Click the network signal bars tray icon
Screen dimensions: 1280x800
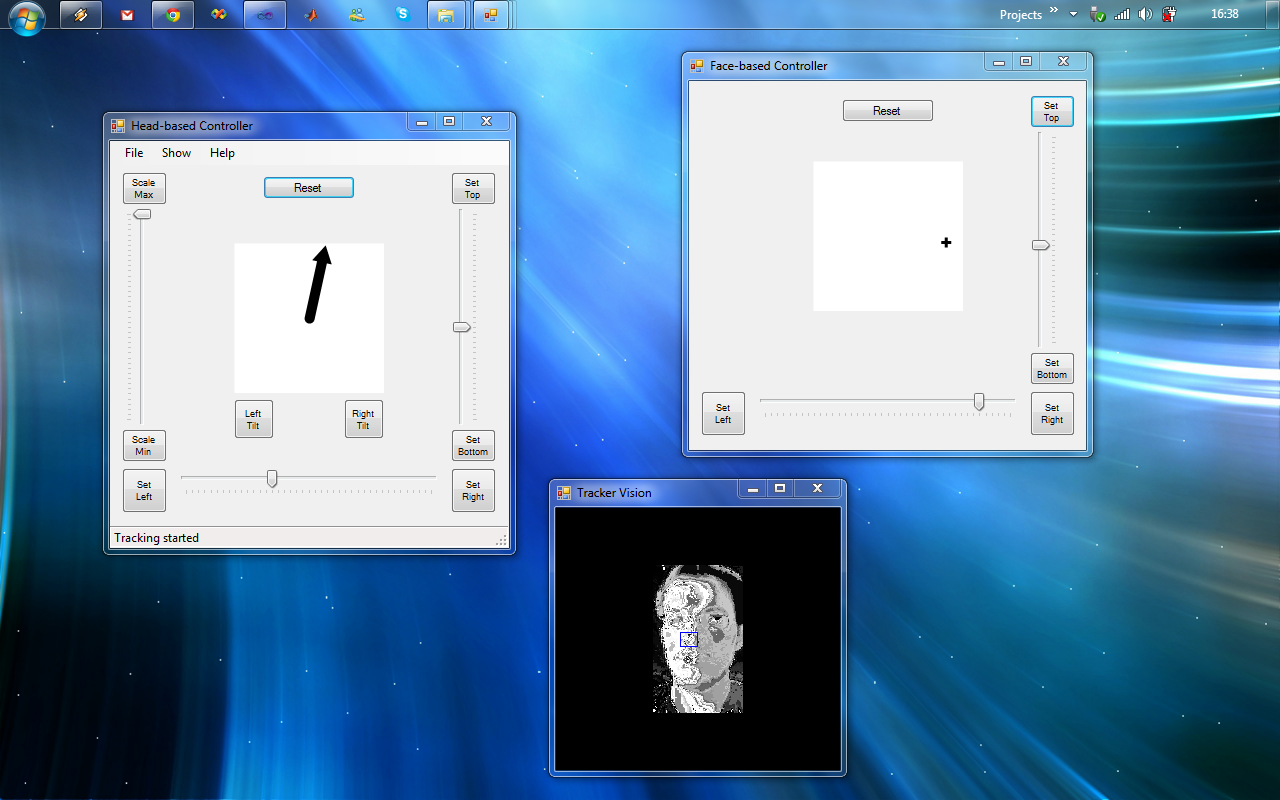point(1122,14)
